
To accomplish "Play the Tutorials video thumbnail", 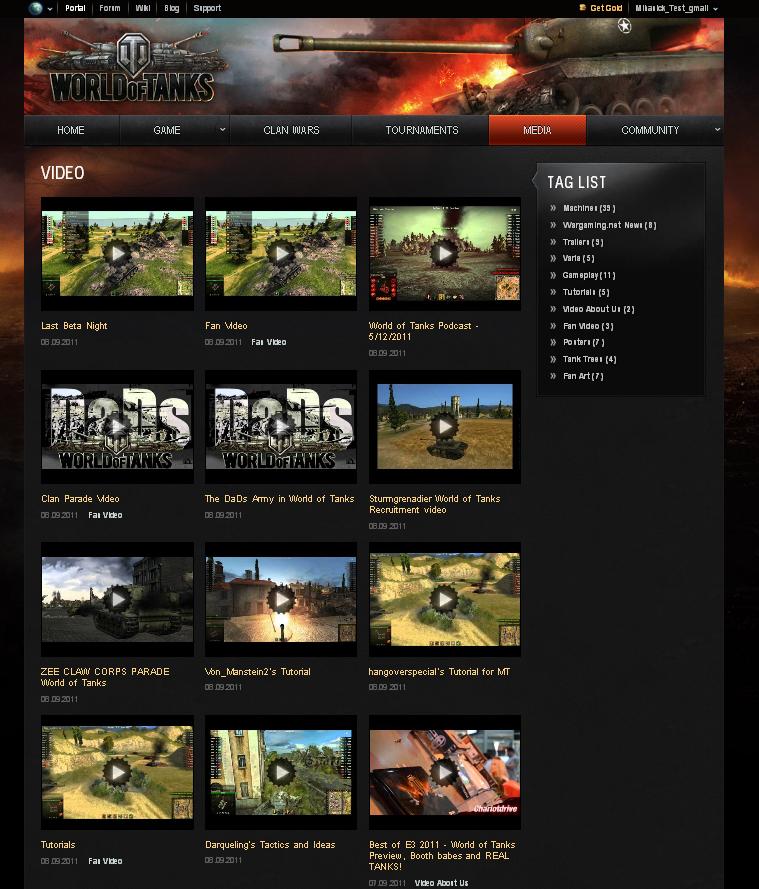I will point(117,772).
